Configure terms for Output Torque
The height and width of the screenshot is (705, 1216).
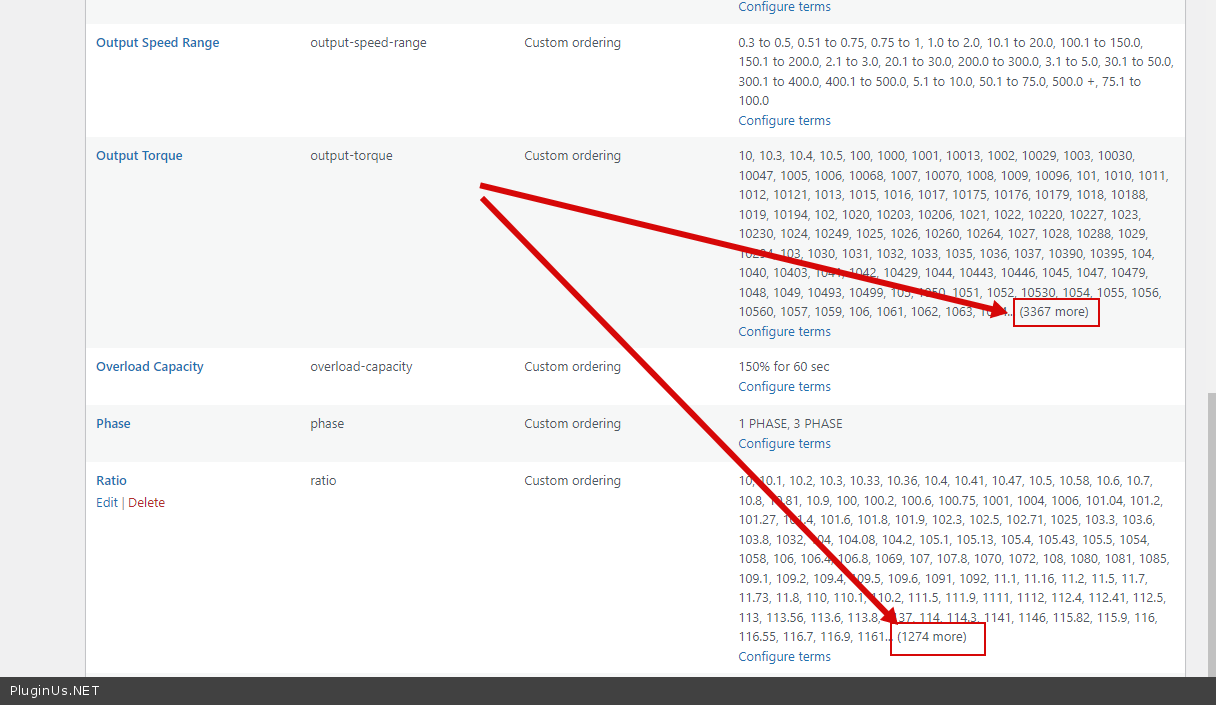(x=784, y=332)
